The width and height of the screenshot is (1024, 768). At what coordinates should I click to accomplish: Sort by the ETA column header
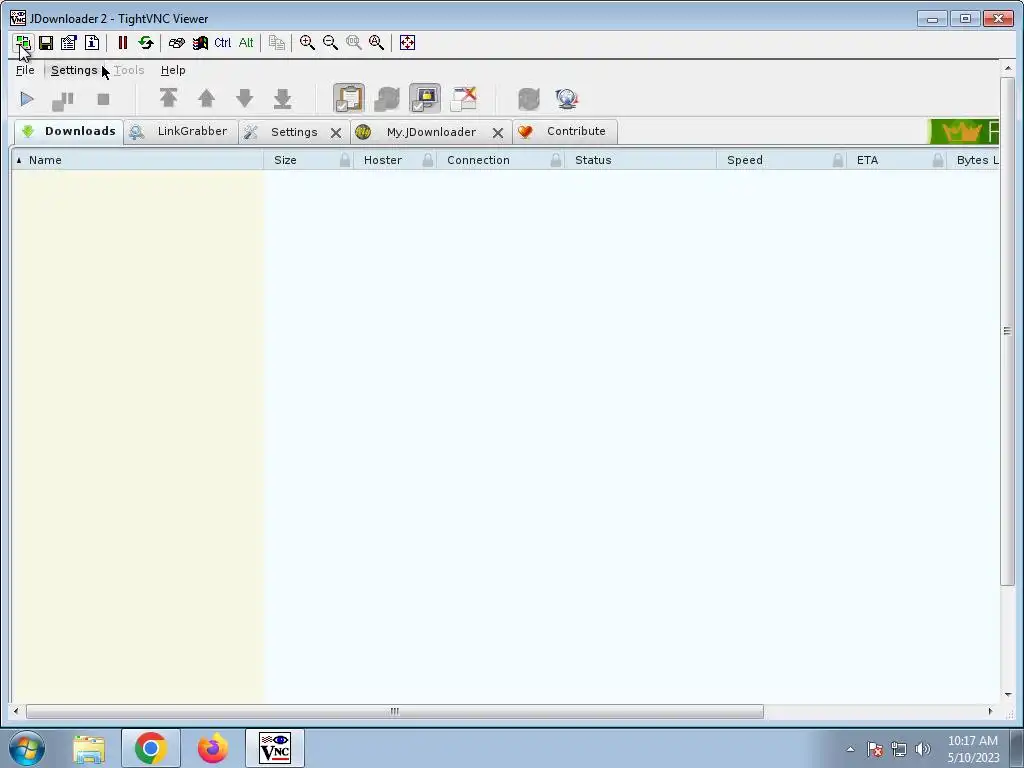(867, 160)
